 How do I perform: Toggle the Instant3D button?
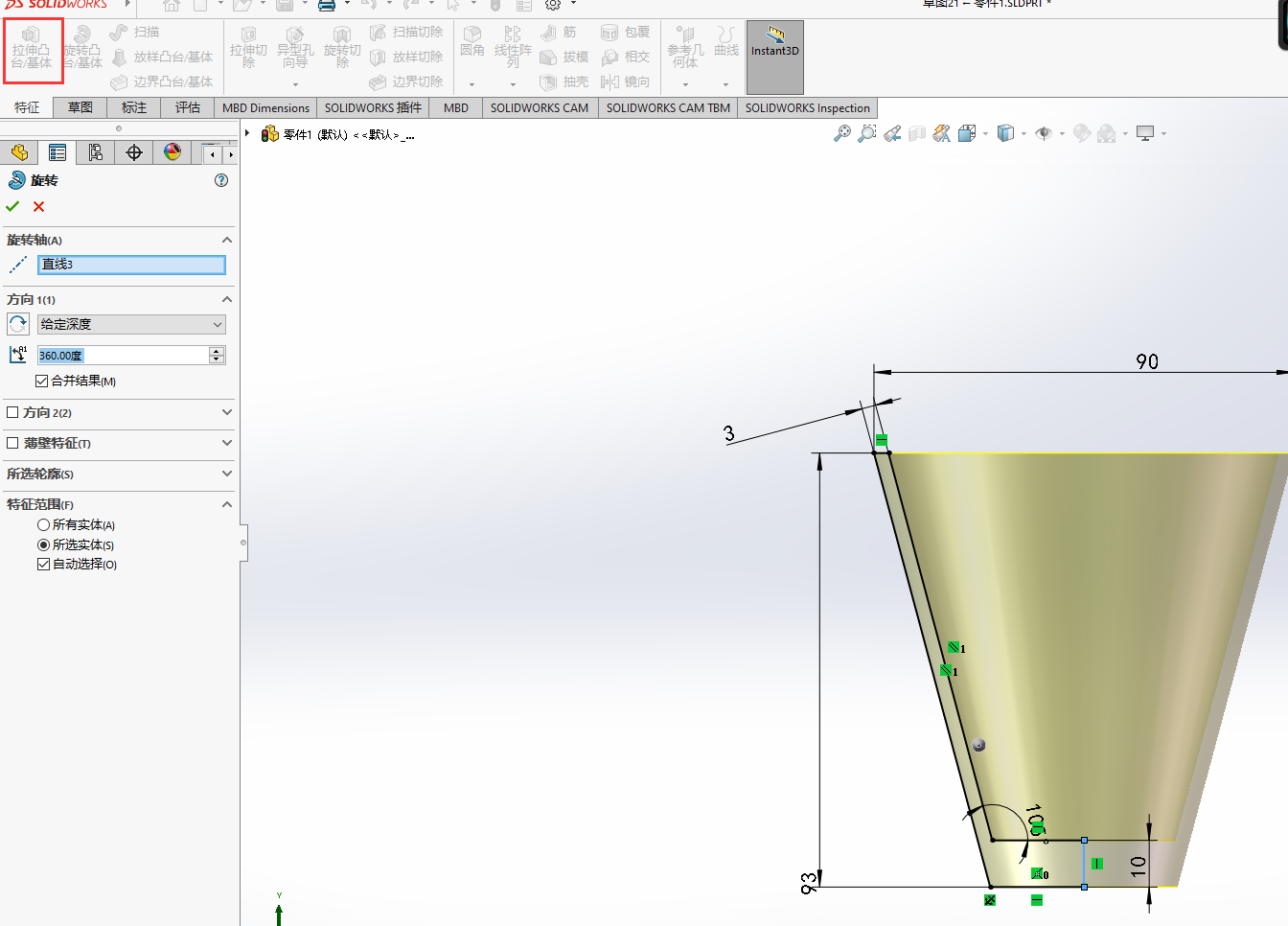(775, 58)
